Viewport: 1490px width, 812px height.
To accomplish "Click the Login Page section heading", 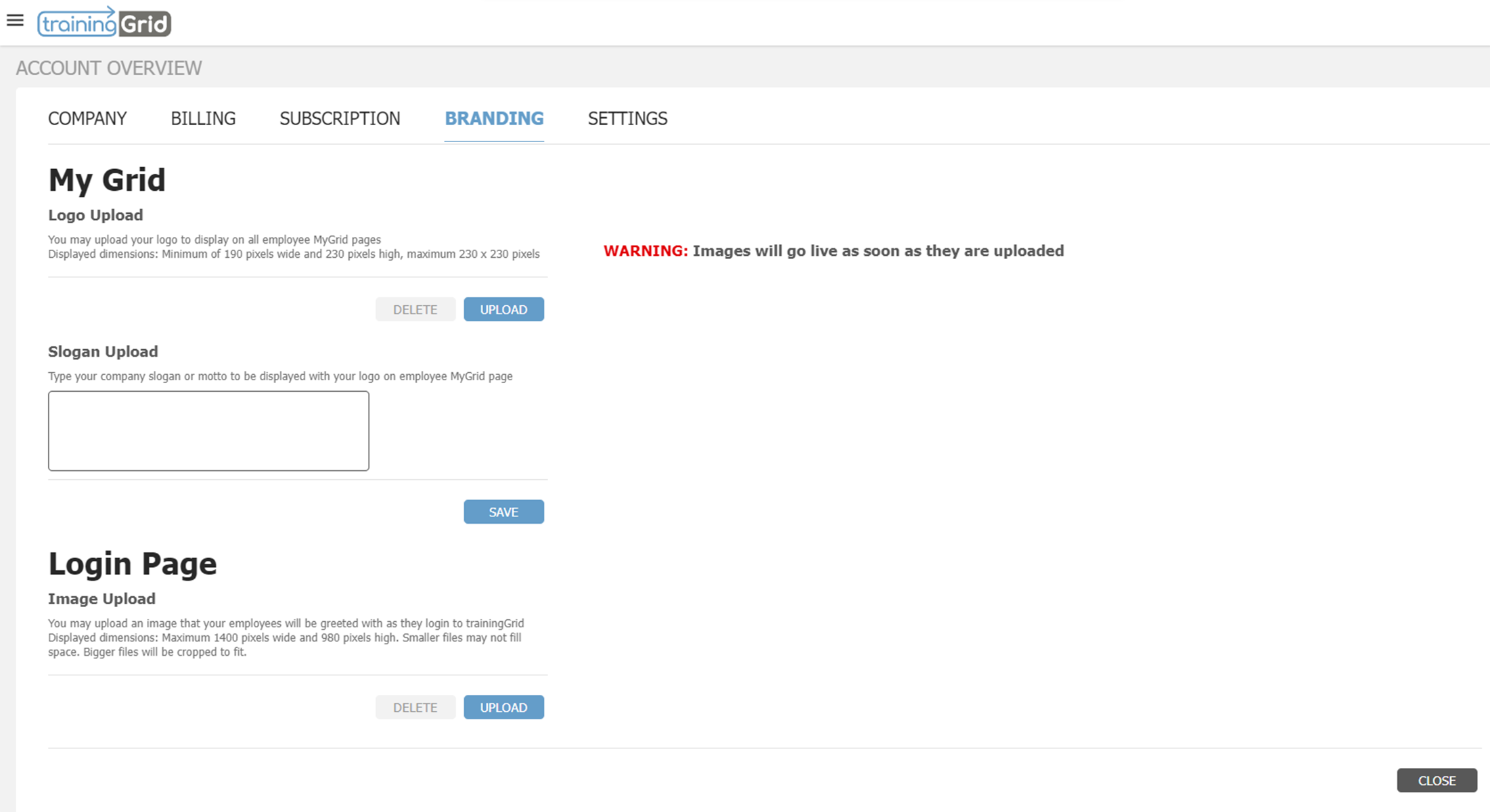I will pyautogui.click(x=133, y=564).
